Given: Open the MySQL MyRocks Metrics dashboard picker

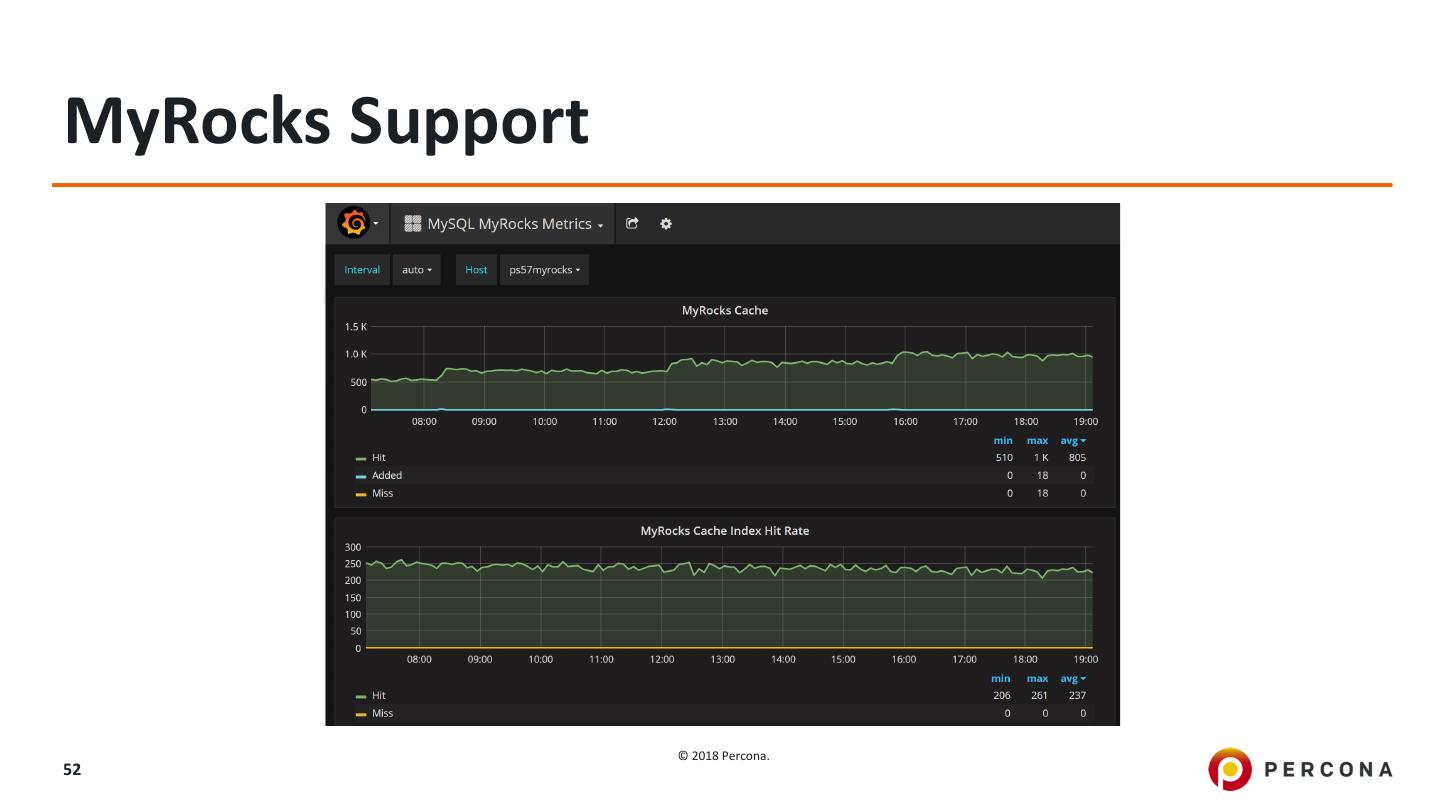Looking at the screenshot, I should coord(504,224).
